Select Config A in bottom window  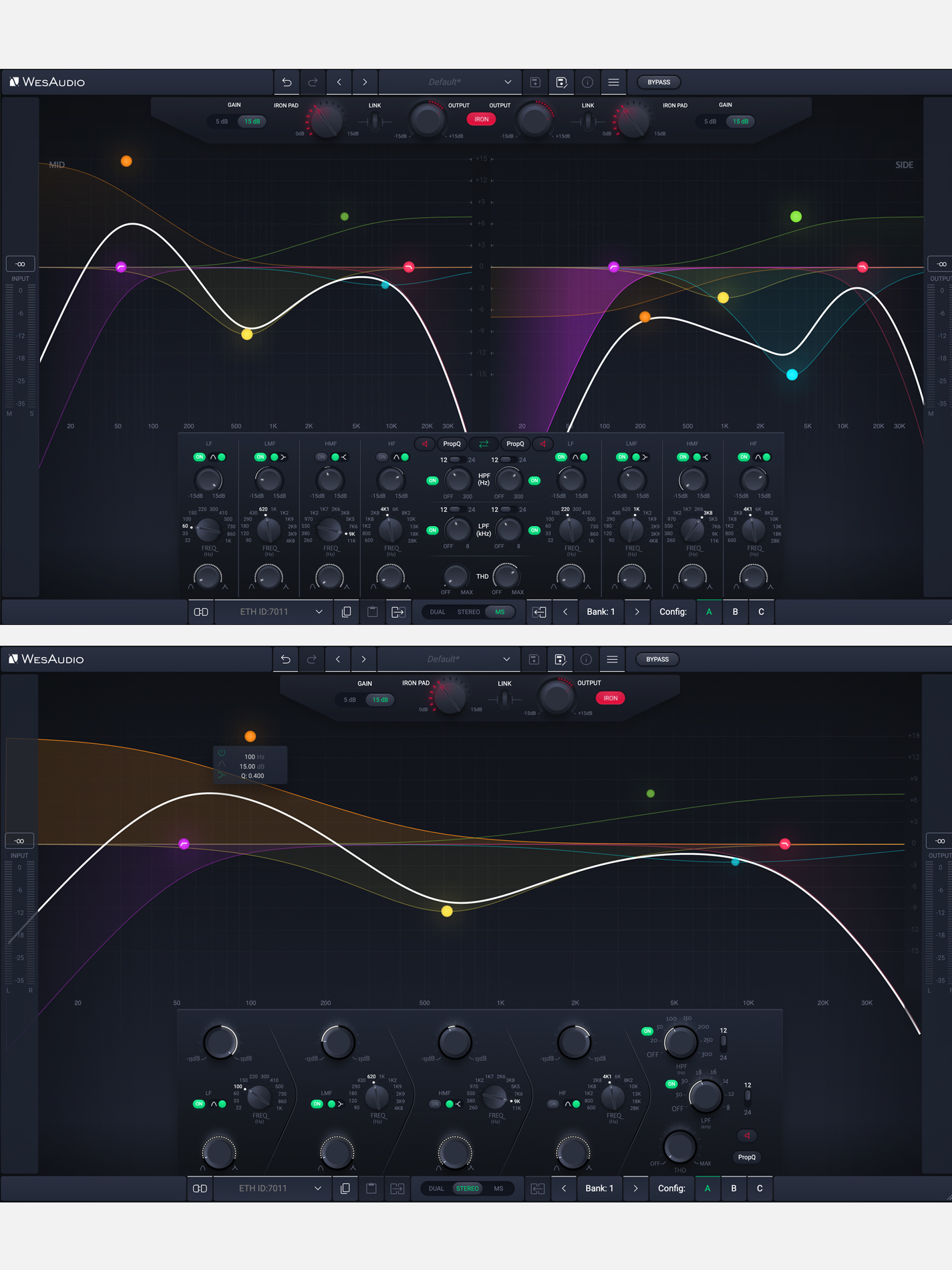707,1188
